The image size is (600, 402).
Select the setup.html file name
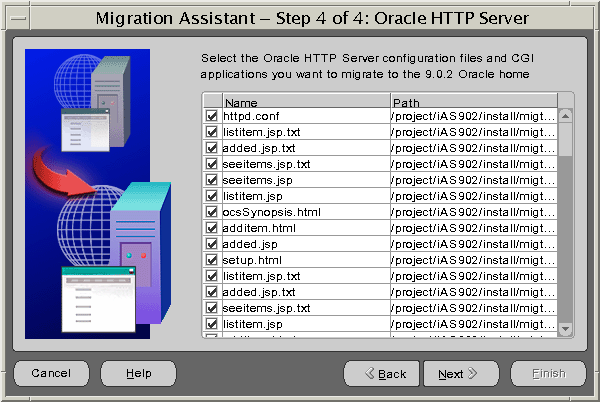(x=252, y=260)
